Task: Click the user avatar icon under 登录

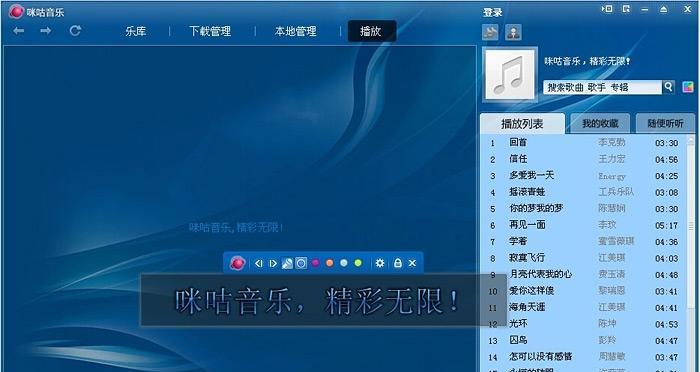Action: pos(513,32)
